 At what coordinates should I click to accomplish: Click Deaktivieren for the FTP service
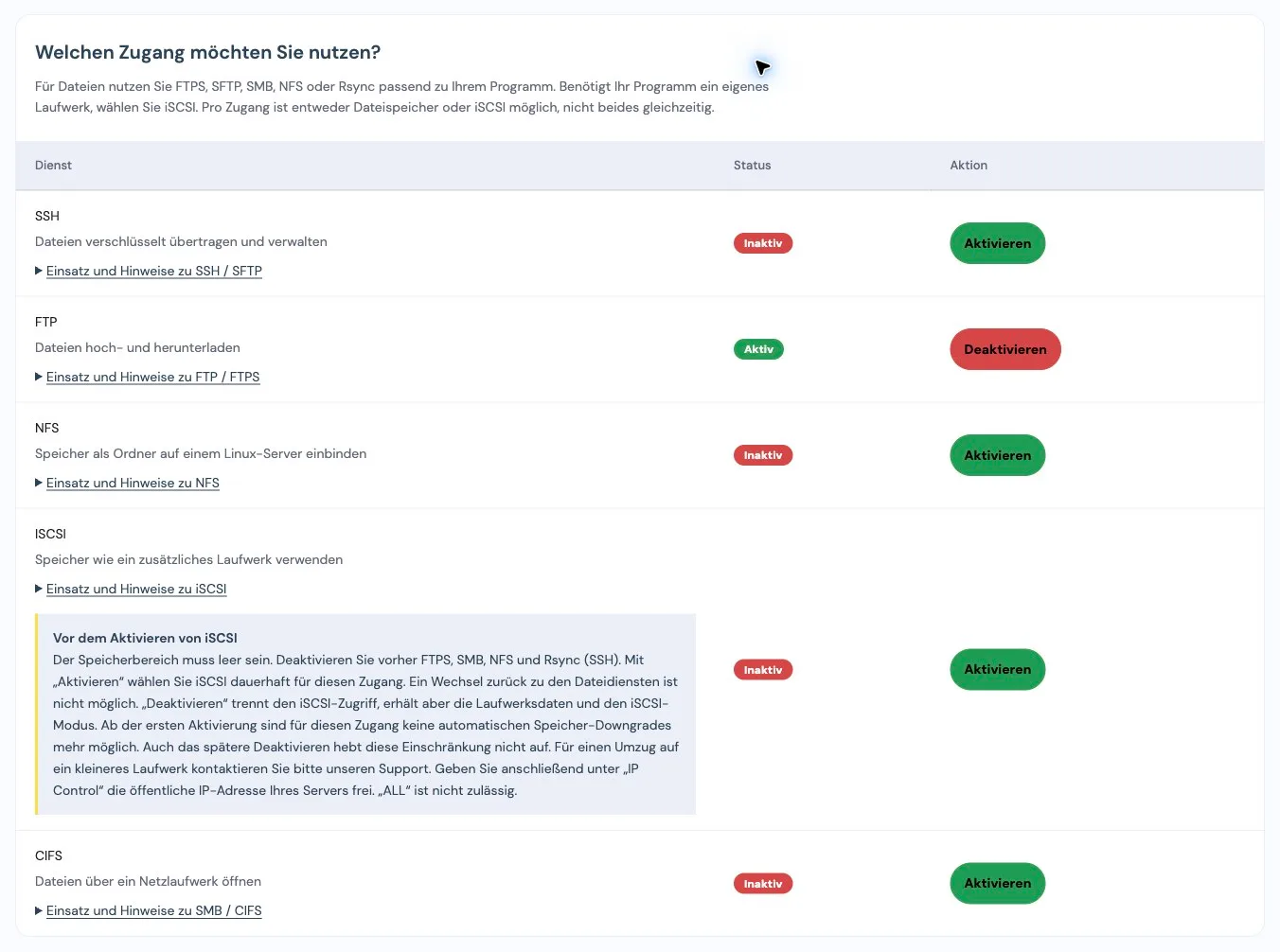pyautogui.click(x=1005, y=349)
